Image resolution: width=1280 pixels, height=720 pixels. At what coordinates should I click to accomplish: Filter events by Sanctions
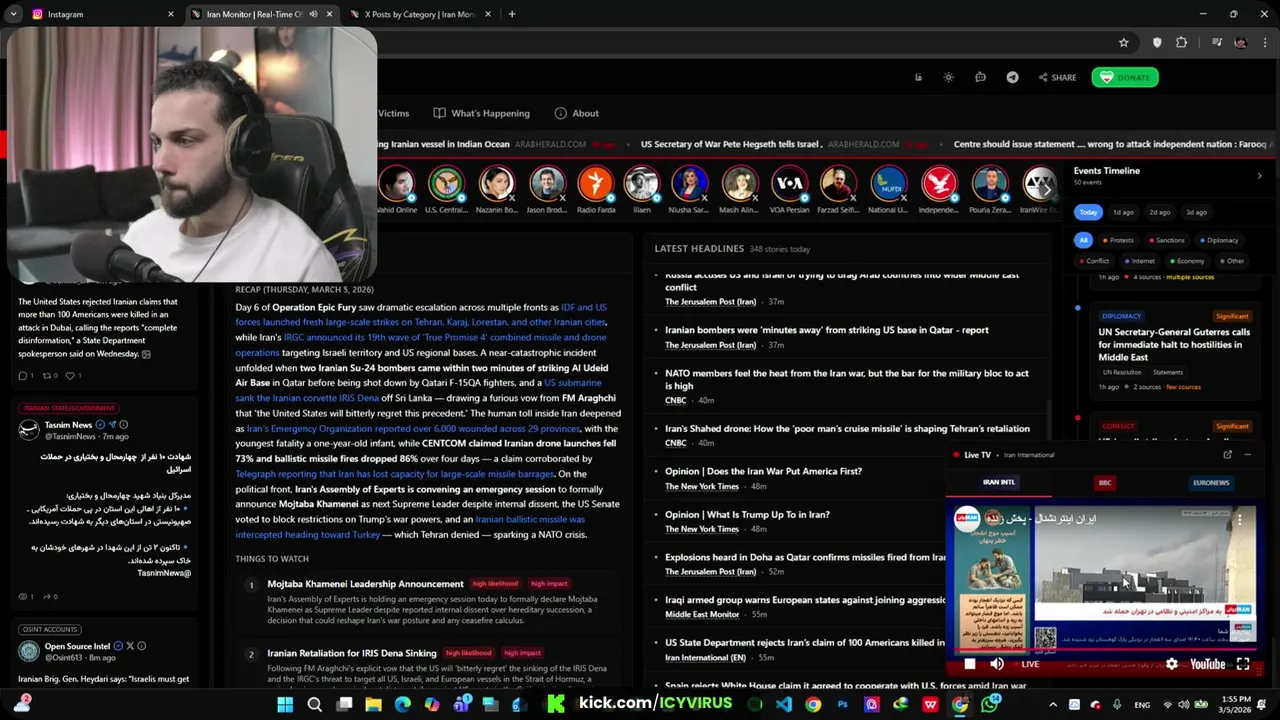click(x=1166, y=240)
